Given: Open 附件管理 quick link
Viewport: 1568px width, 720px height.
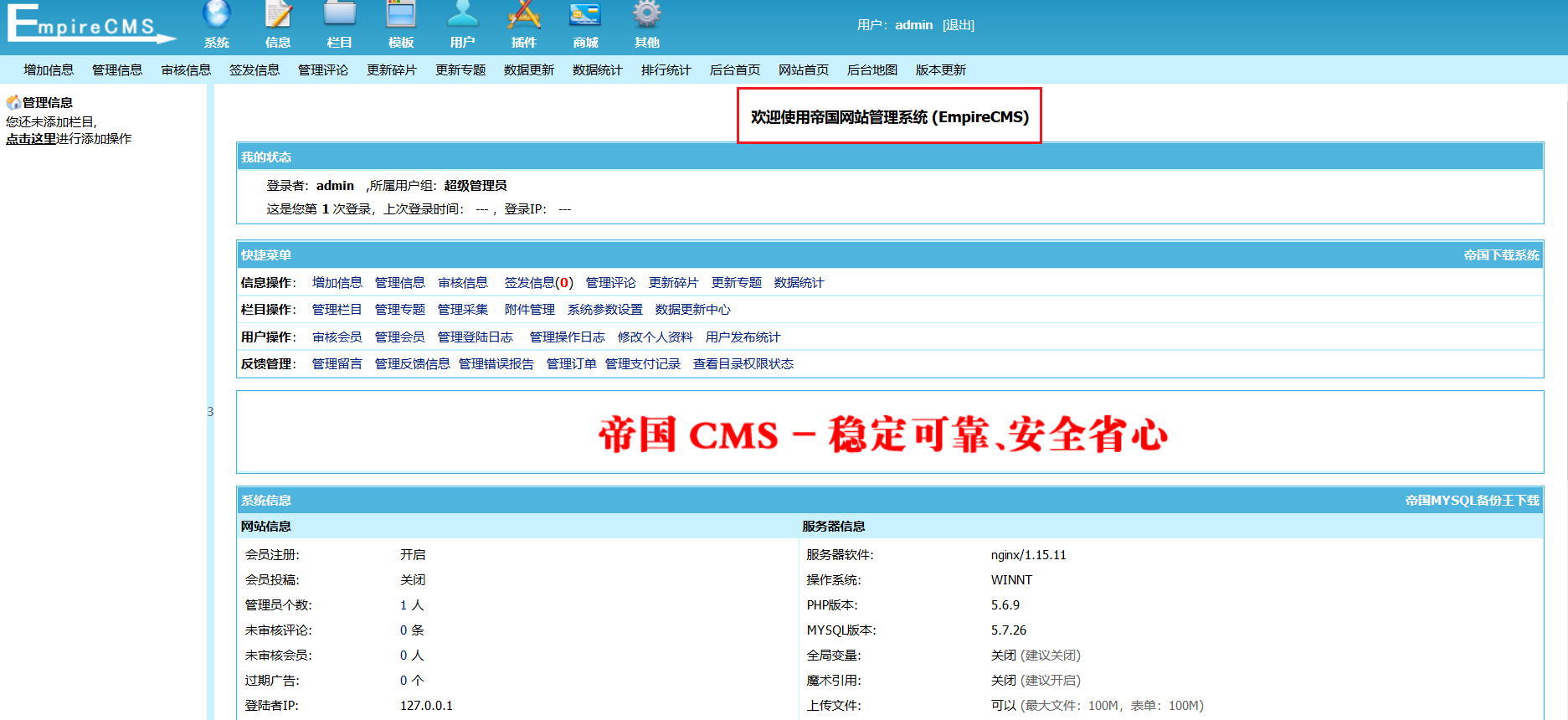Looking at the screenshot, I should tap(530, 310).
